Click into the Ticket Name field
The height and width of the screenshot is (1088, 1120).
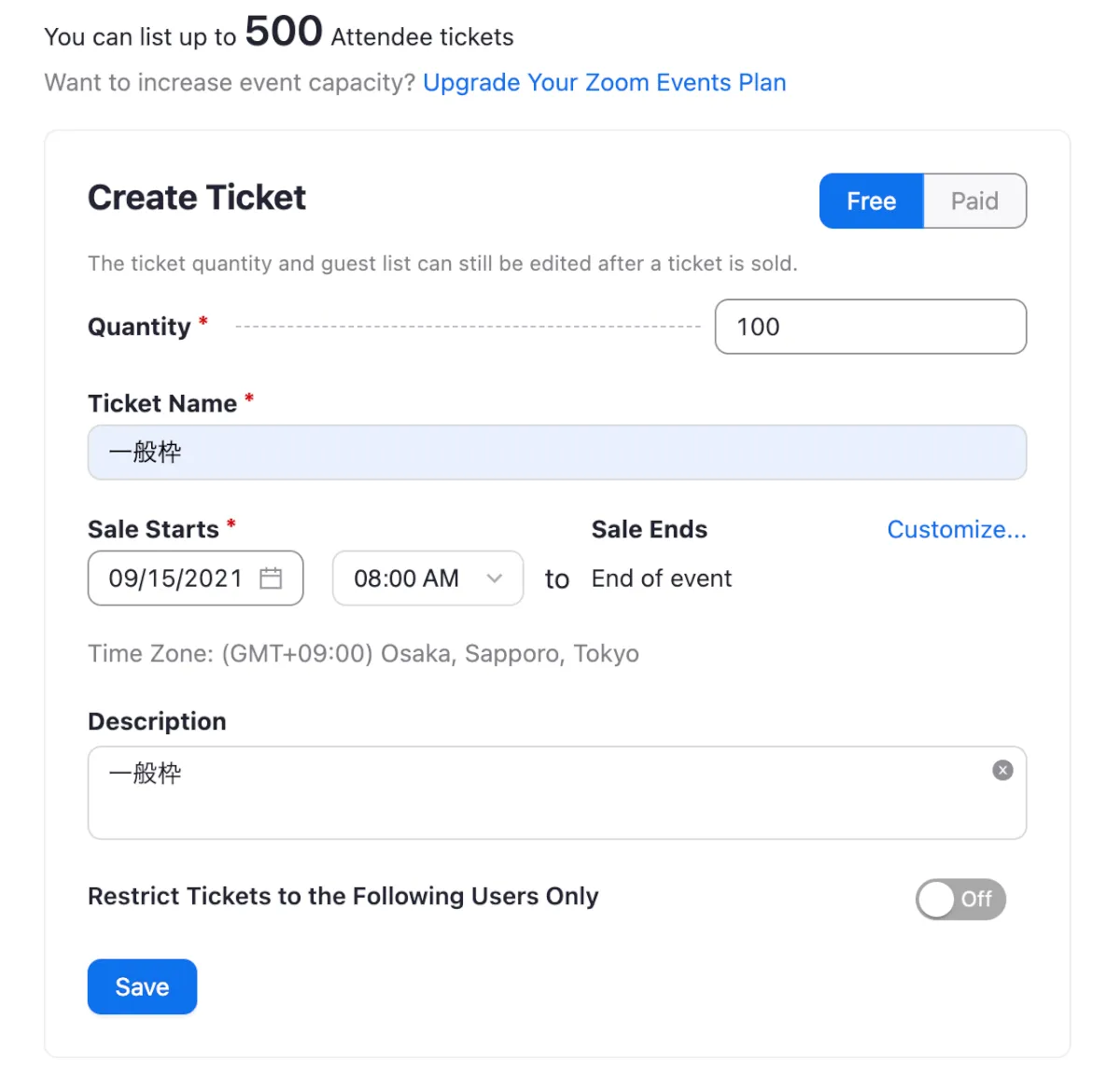pos(556,453)
